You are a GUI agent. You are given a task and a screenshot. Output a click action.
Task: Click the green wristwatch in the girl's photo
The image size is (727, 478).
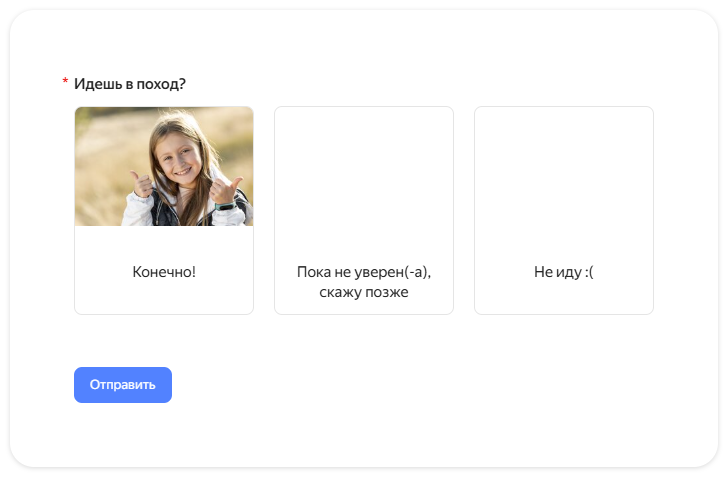[x=225, y=206]
